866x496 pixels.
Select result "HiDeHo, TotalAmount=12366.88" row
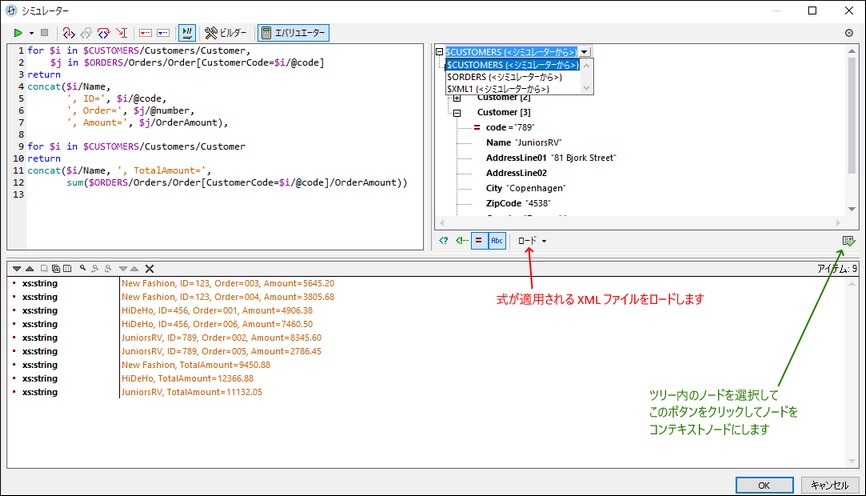tap(188, 379)
